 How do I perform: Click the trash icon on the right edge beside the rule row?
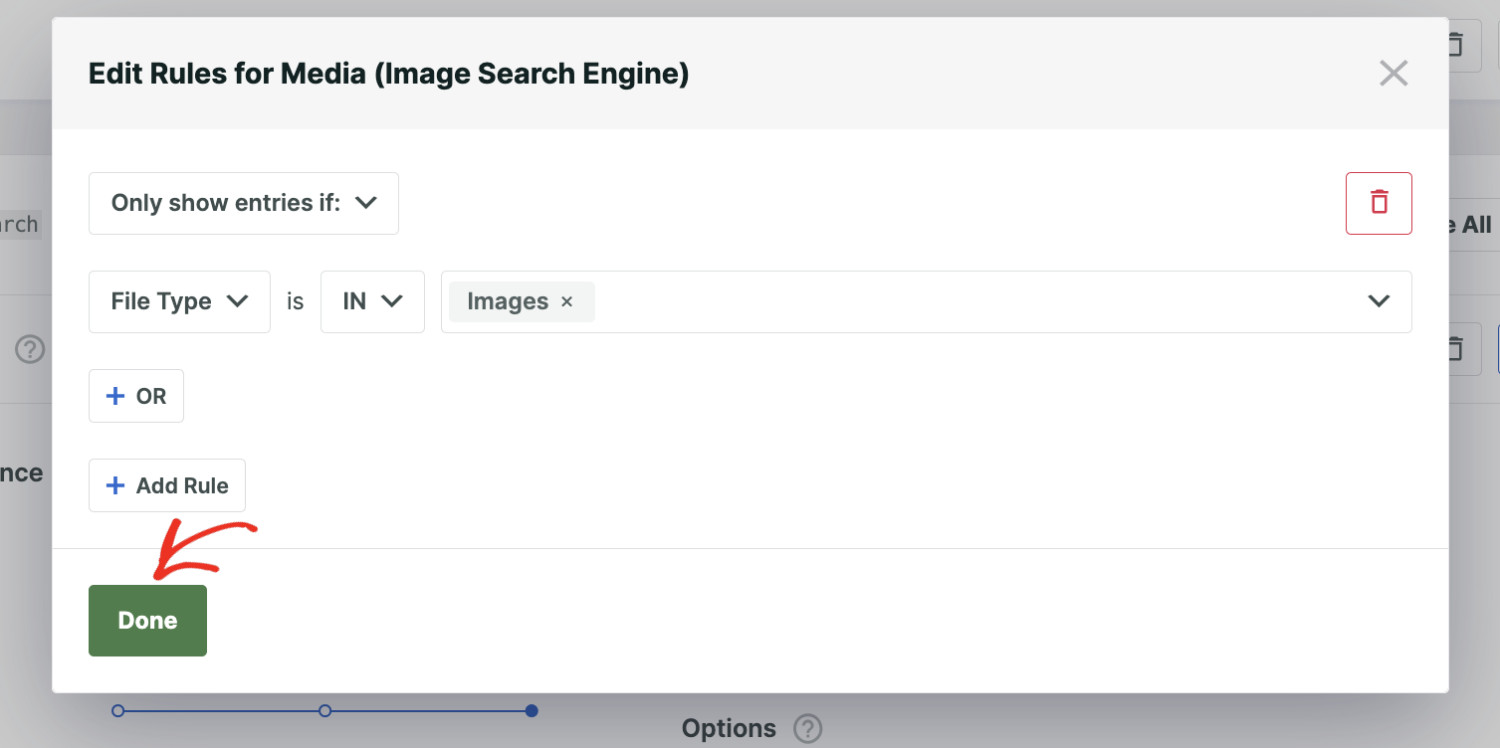click(1456, 349)
